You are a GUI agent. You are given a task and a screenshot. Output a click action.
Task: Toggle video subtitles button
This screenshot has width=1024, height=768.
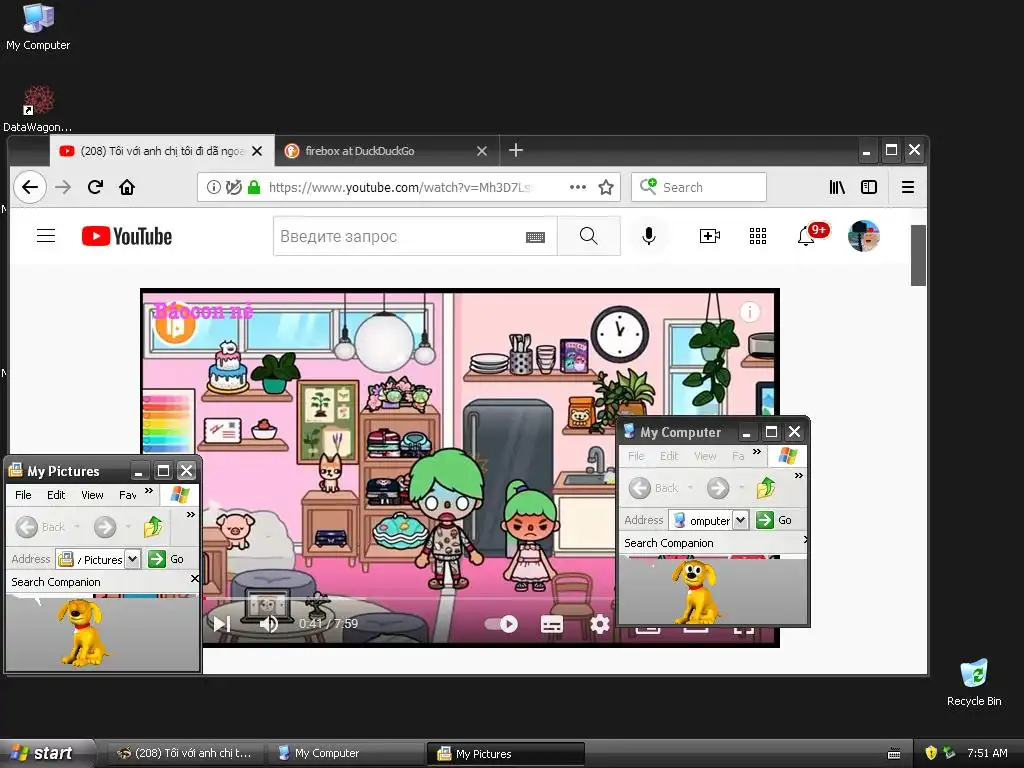pos(552,624)
